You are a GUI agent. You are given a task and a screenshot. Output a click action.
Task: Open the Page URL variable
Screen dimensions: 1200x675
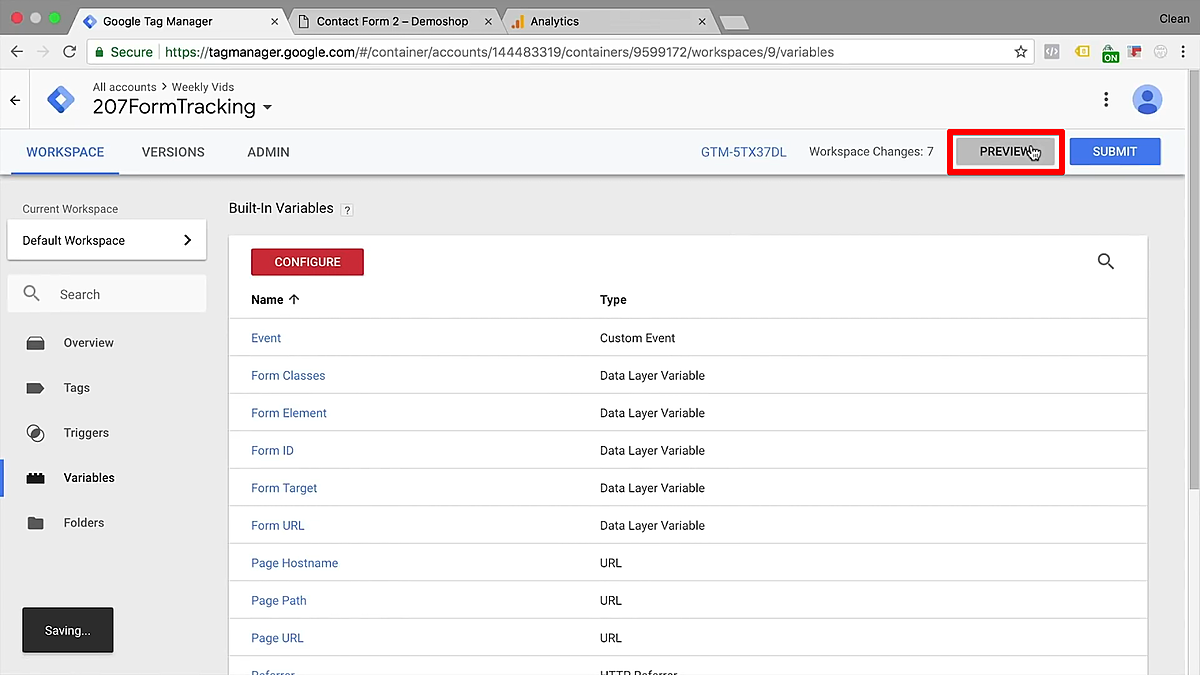point(277,638)
